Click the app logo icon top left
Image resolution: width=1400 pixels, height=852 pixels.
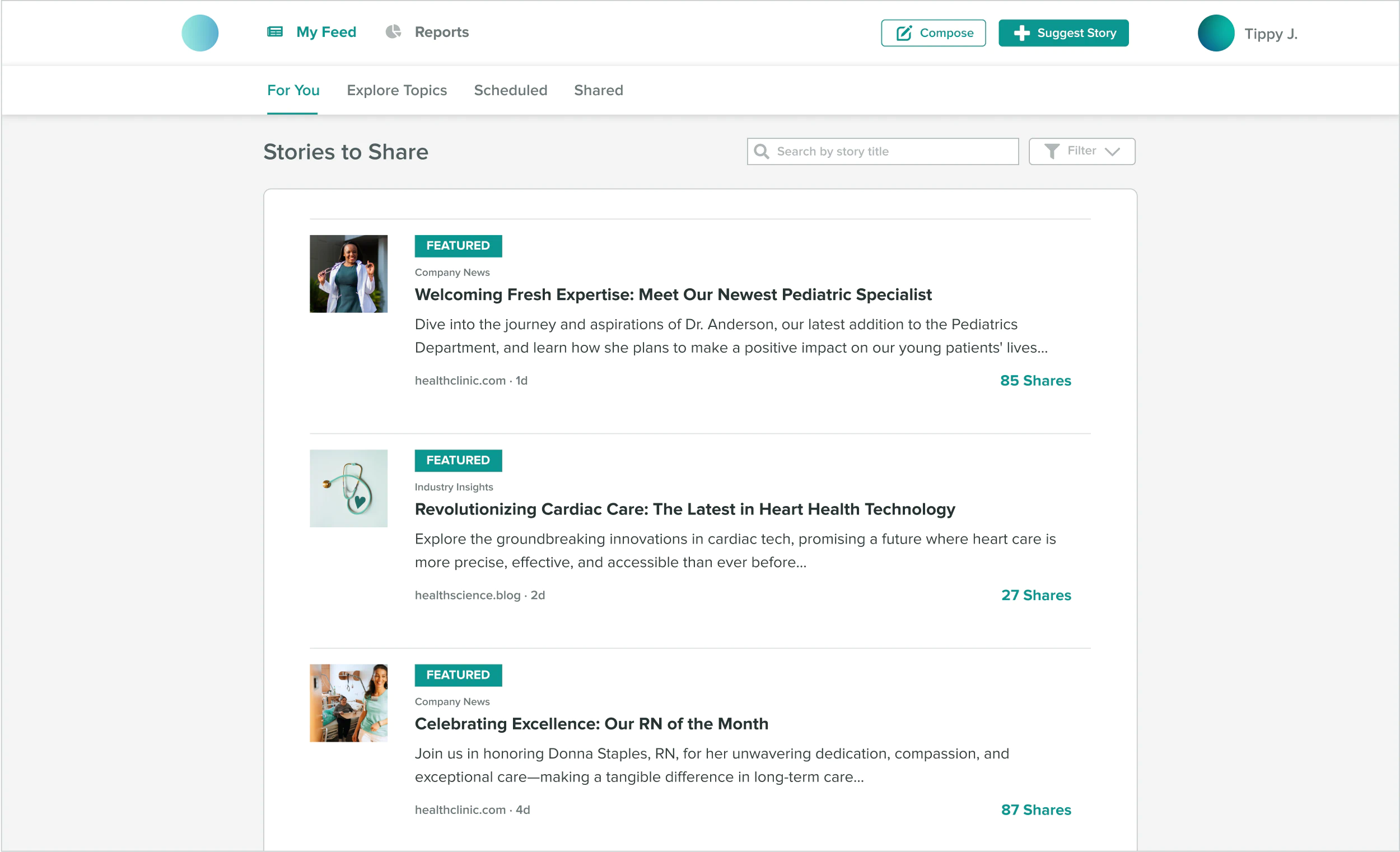point(200,32)
